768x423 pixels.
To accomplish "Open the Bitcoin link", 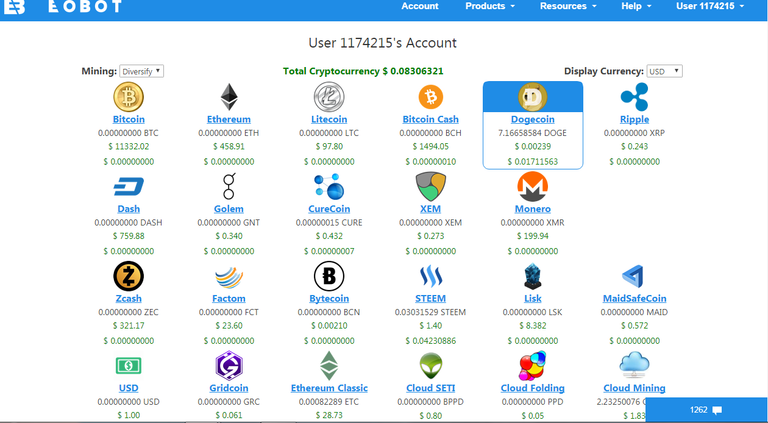I will pos(128,119).
